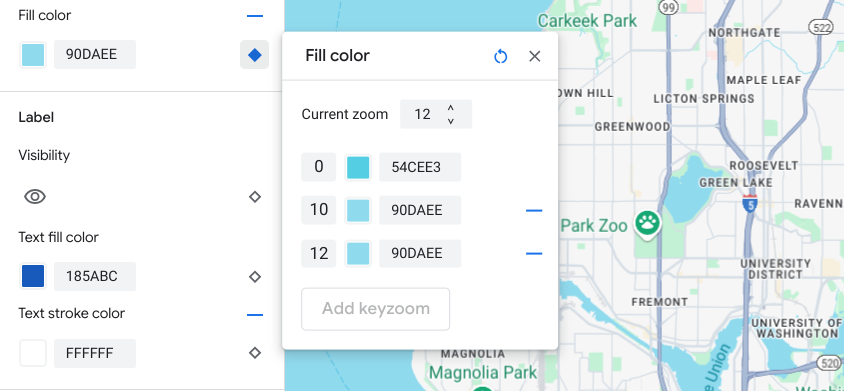844x391 pixels.
Task: Open color swatch for zoom 10 keyzoom
Action: [358, 211]
